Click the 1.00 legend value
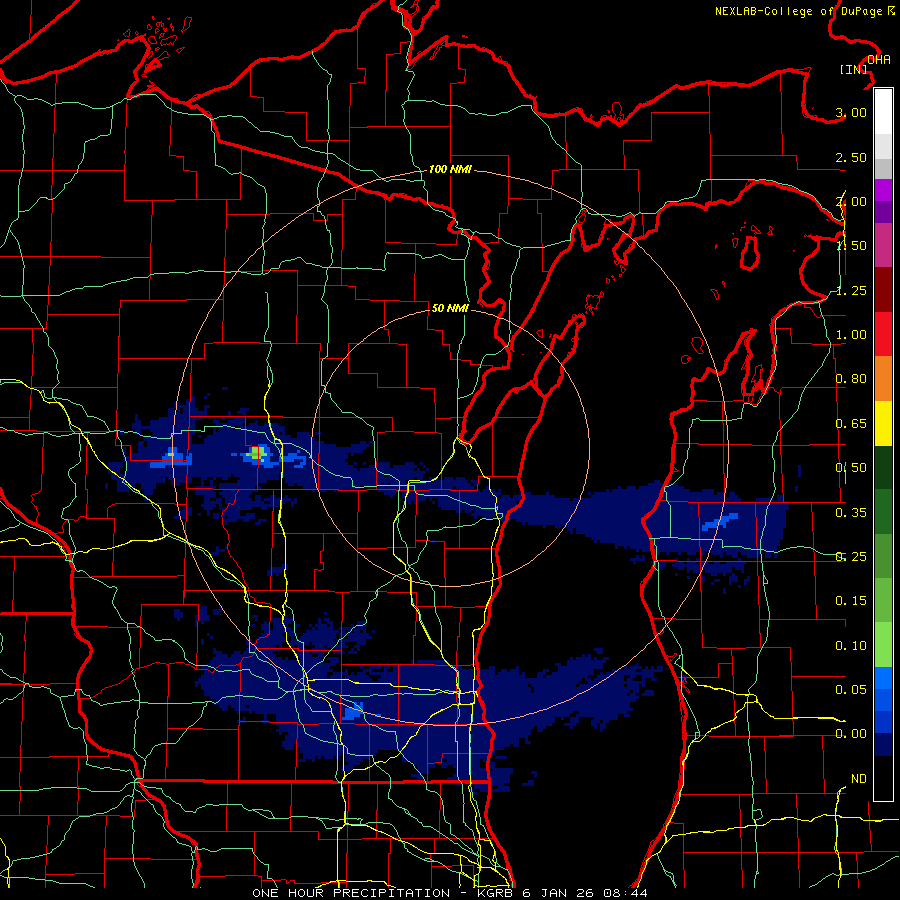 click(851, 335)
